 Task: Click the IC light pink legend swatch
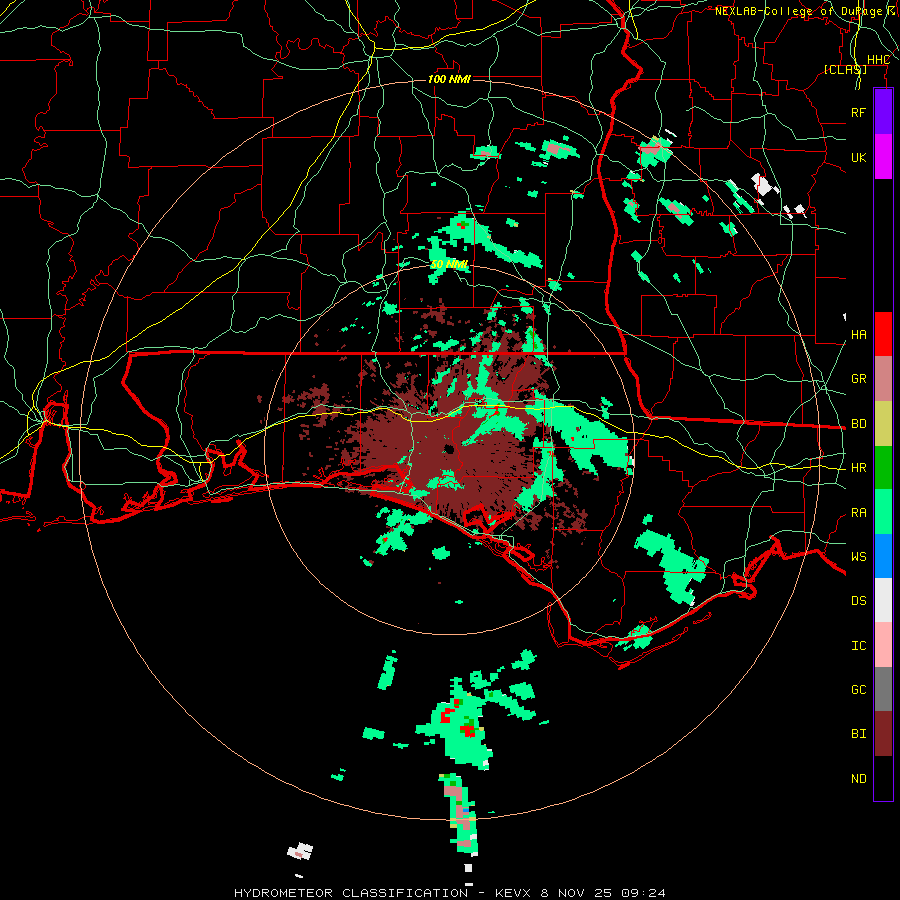883,645
